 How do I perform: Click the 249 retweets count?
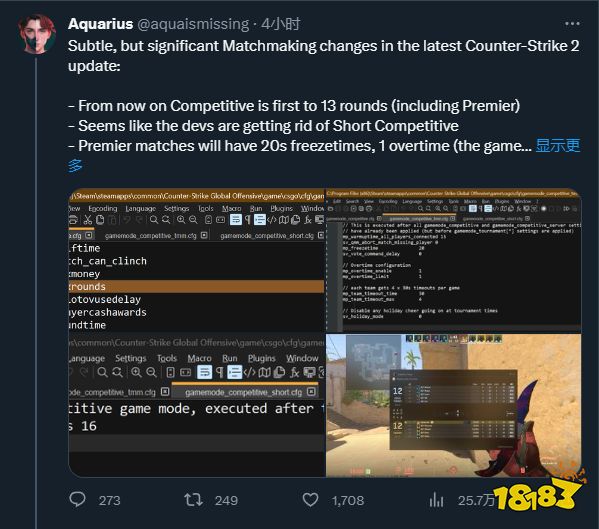pos(226,500)
